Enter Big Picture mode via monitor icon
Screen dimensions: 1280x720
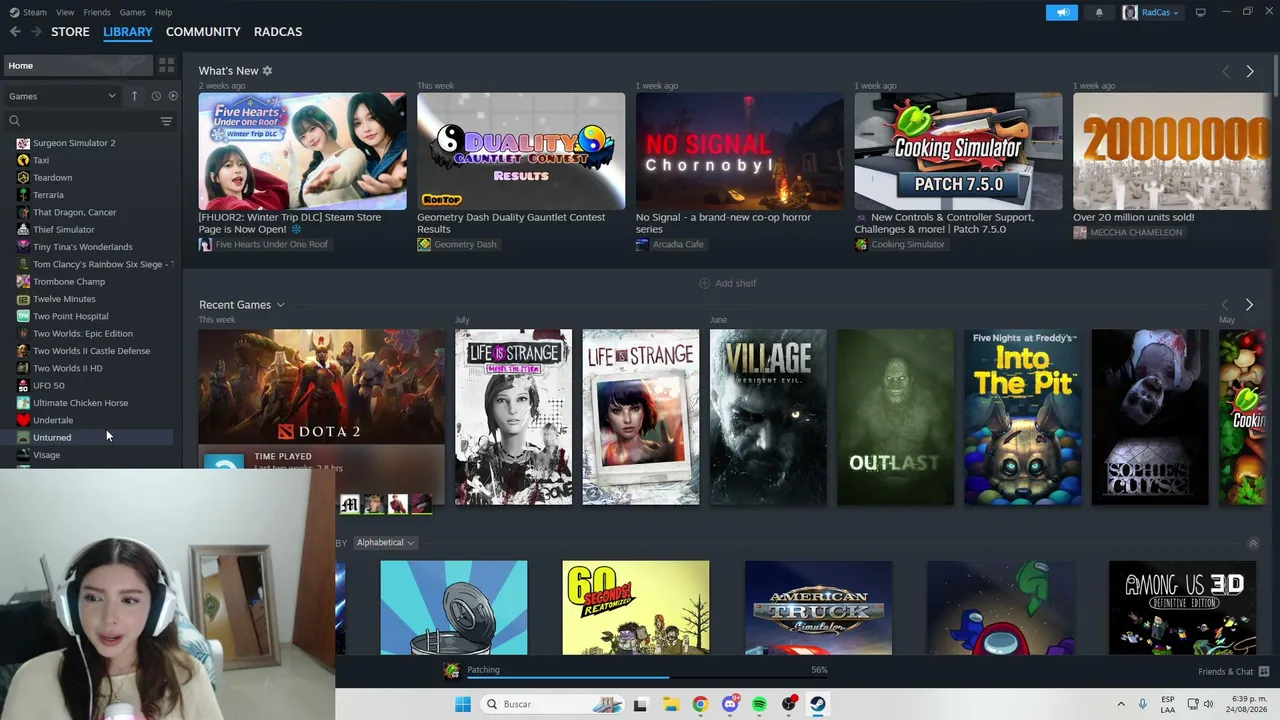click(x=1201, y=12)
